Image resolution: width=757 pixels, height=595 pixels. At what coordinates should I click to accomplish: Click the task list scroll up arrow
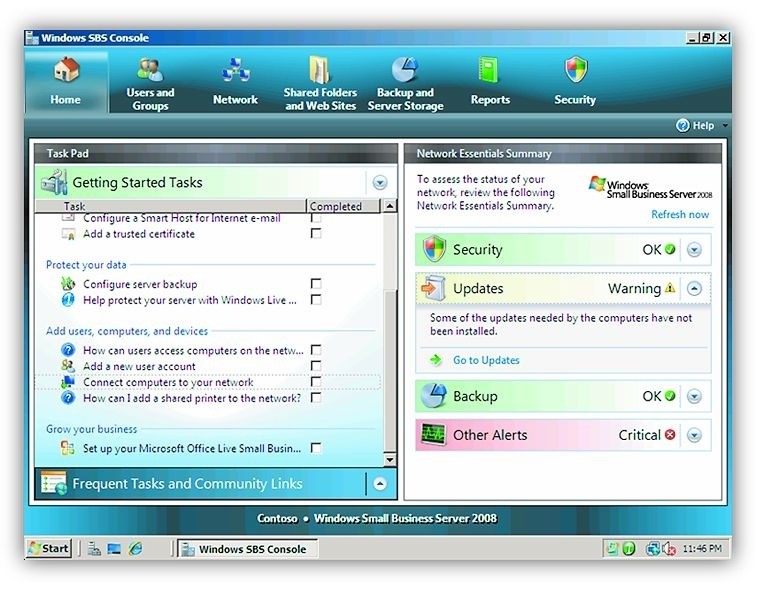(x=390, y=206)
